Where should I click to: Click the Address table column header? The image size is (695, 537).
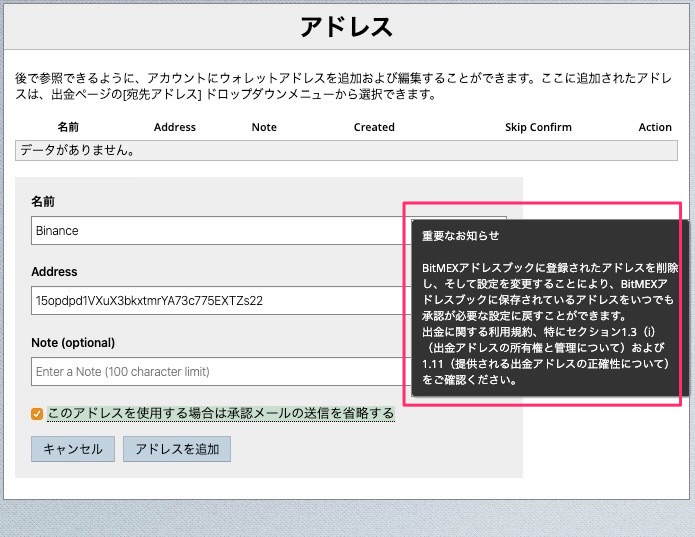(x=175, y=127)
